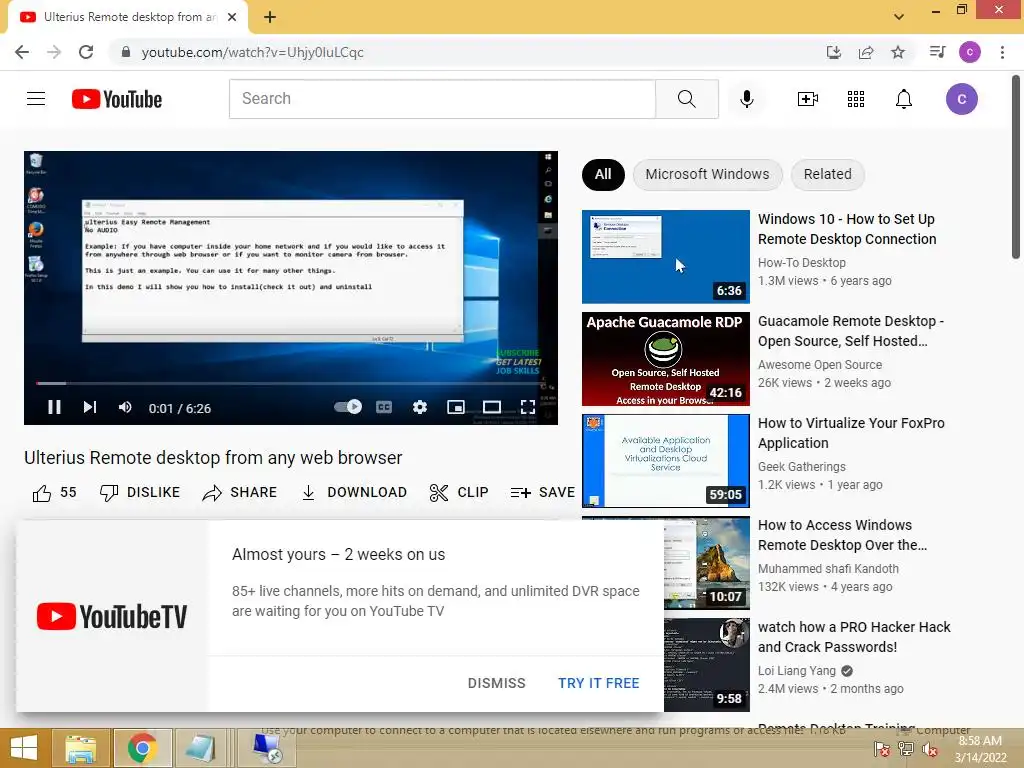Skip to next video
Image resolution: width=1024 pixels, height=768 pixels.
point(89,408)
